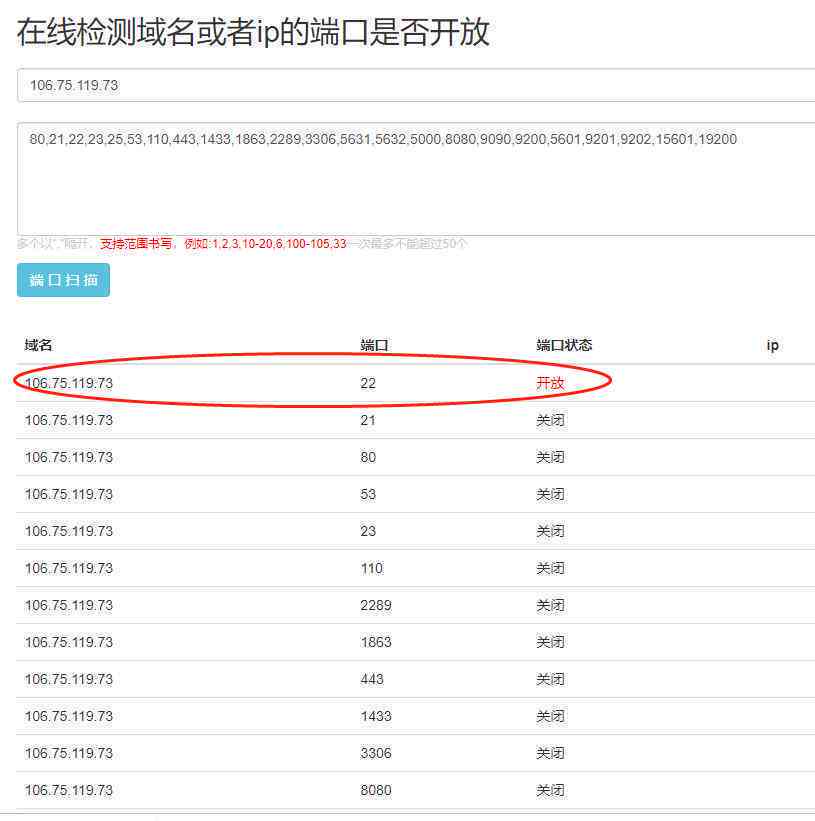Image resolution: width=815 pixels, height=821 pixels.
Task: Click domain 106.75.119.73 in port 53 row
Action: point(69,494)
